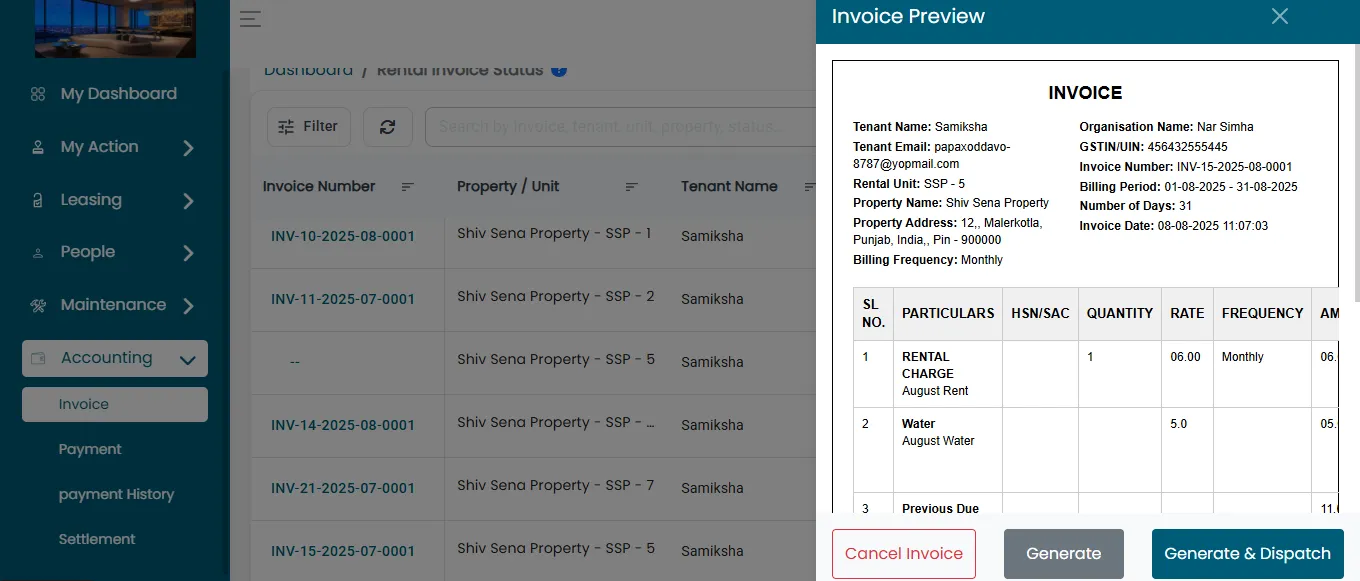The height and width of the screenshot is (581, 1360).
Task: Click the property thumbnail image in sidebar
Action: click(x=115, y=28)
